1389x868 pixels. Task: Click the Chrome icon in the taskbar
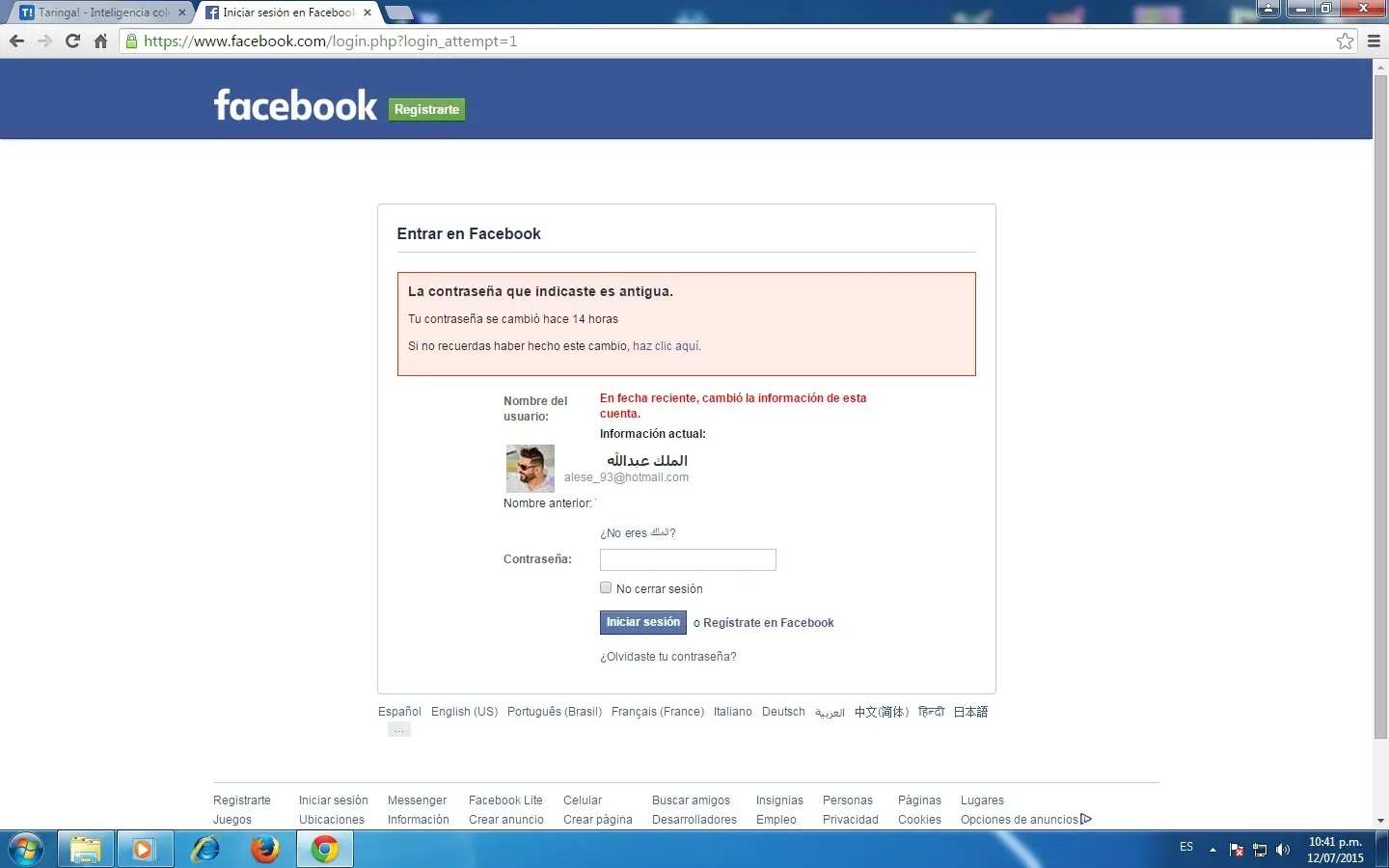[325, 850]
